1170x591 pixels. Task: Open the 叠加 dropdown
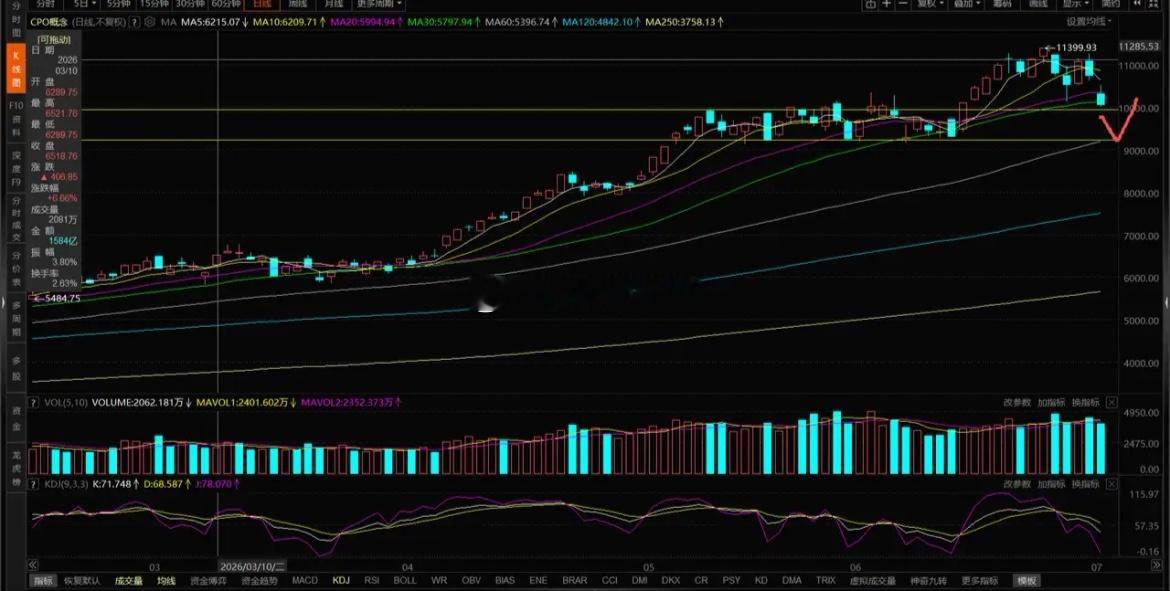[969, 4]
